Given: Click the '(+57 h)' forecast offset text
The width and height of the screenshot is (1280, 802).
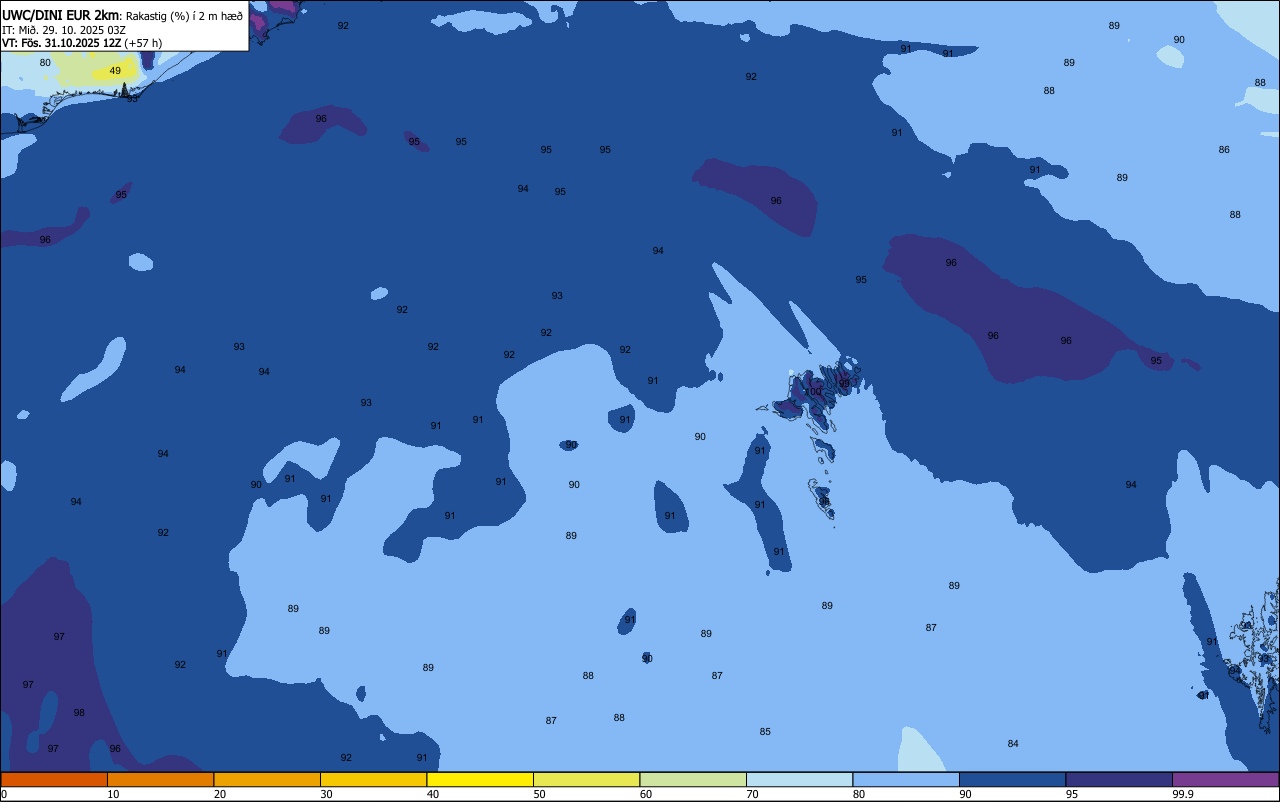Looking at the screenshot, I should click(x=143, y=43).
